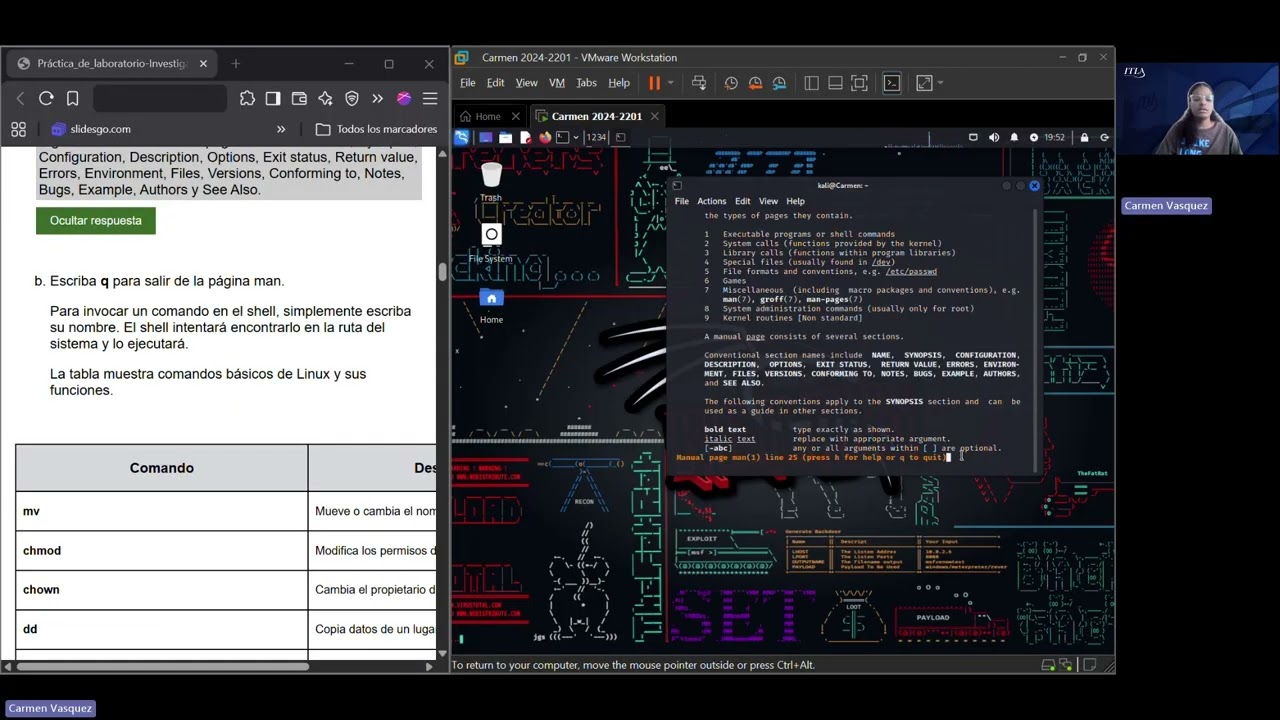Expand power options dropdown arrow

tap(670, 83)
